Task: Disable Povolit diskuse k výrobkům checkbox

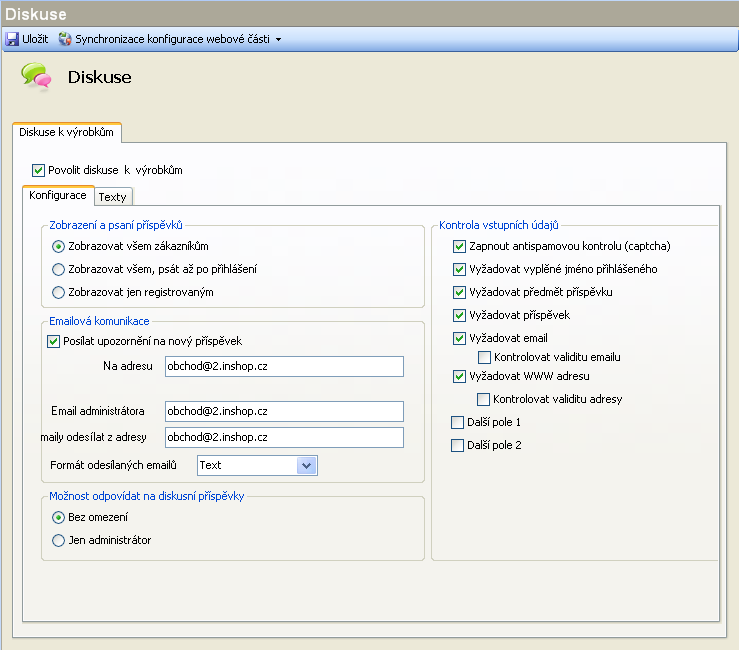Action: click(39, 170)
